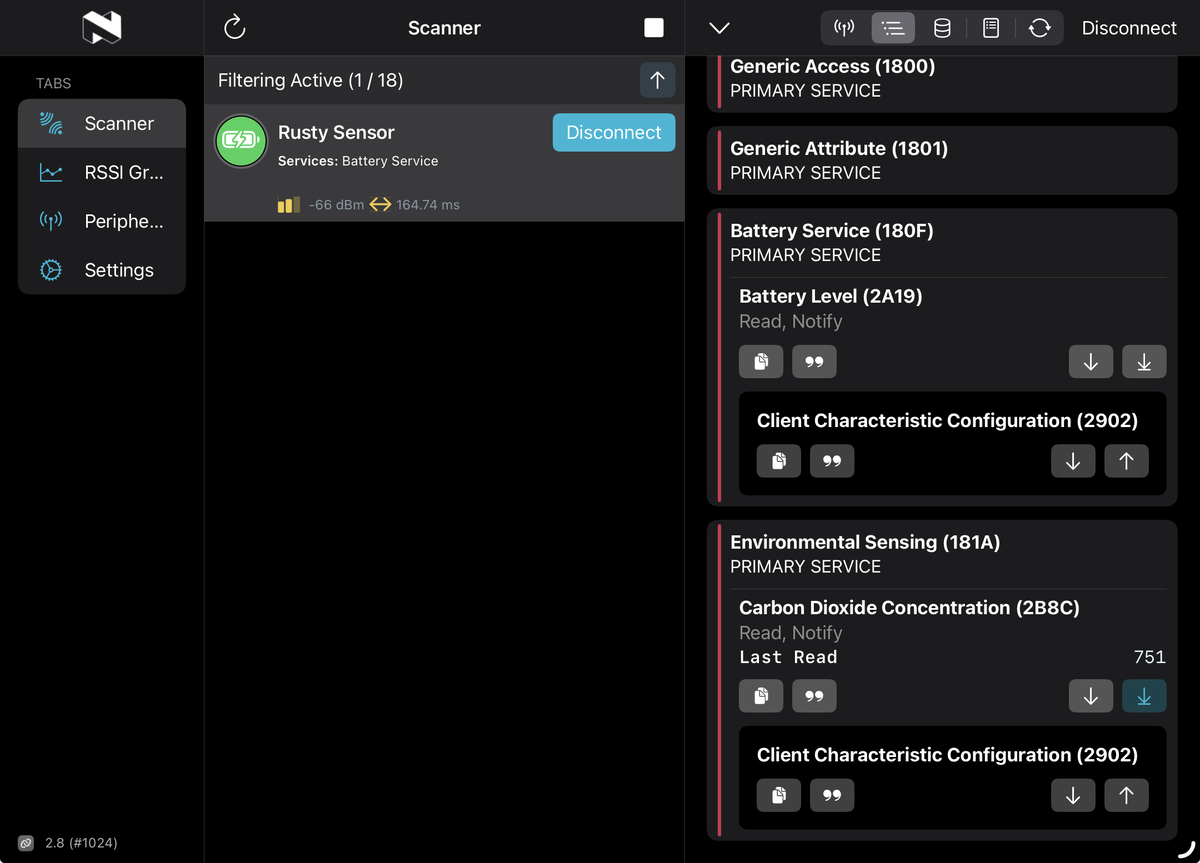1200x863 pixels.
Task: Open the database view icon in the toolbar
Action: coord(941,28)
